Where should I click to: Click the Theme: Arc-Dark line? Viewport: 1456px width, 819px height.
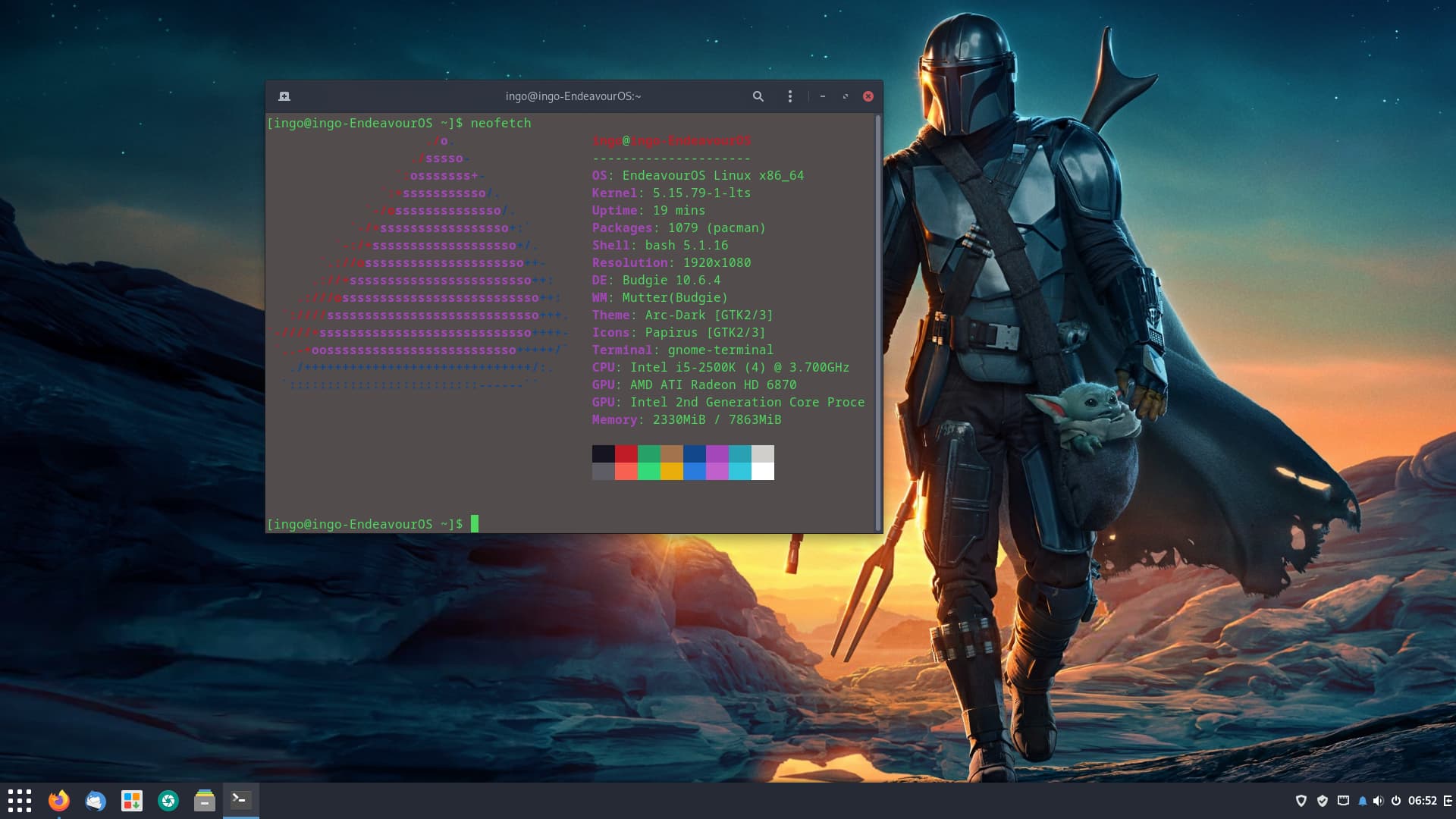tap(682, 315)
